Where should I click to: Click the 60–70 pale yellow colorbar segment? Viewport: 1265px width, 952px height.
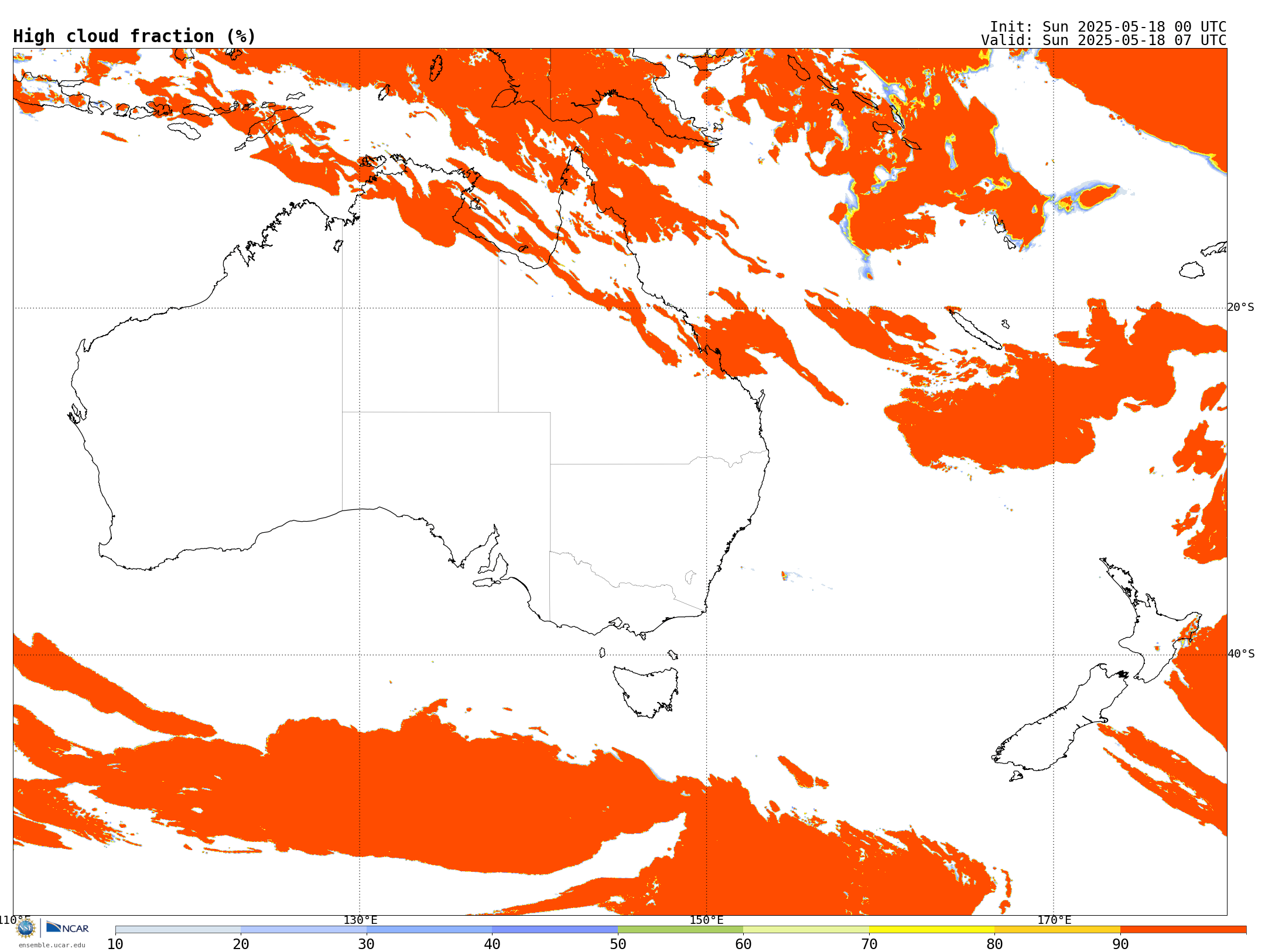coord(806,930)
